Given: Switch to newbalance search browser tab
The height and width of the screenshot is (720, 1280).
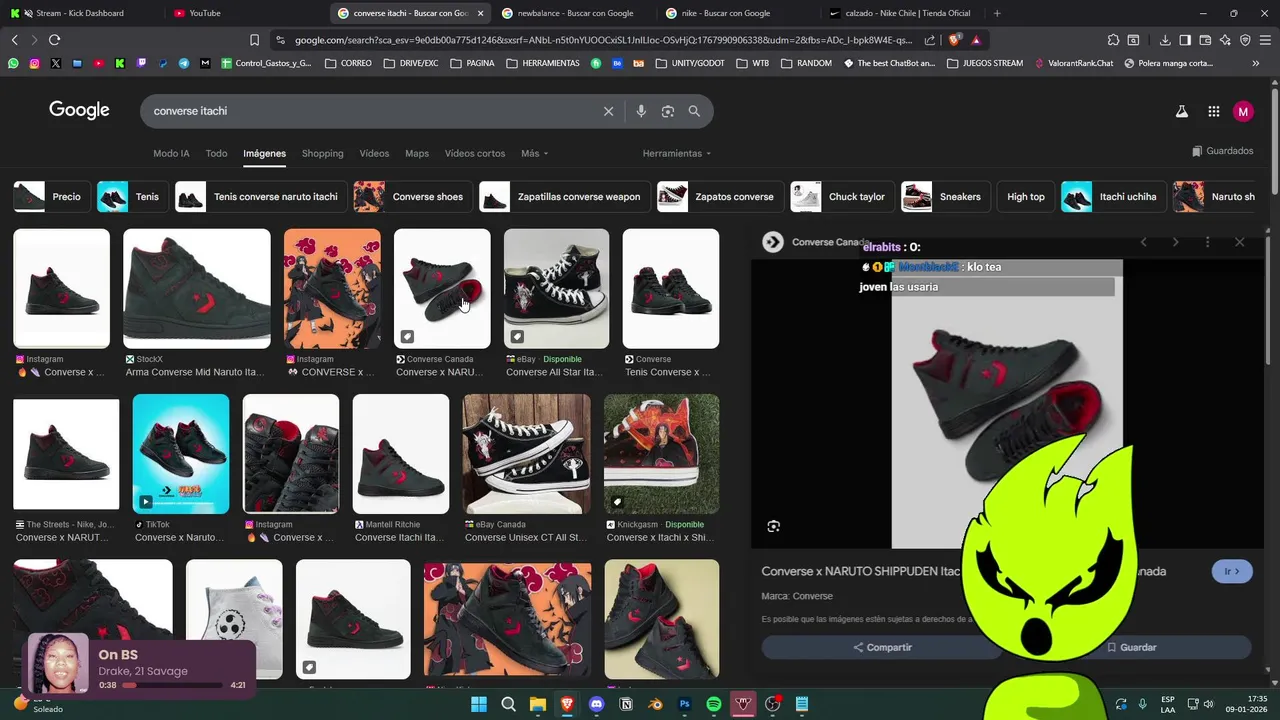Looking at the screenshot, I should (x=575, y=13).
